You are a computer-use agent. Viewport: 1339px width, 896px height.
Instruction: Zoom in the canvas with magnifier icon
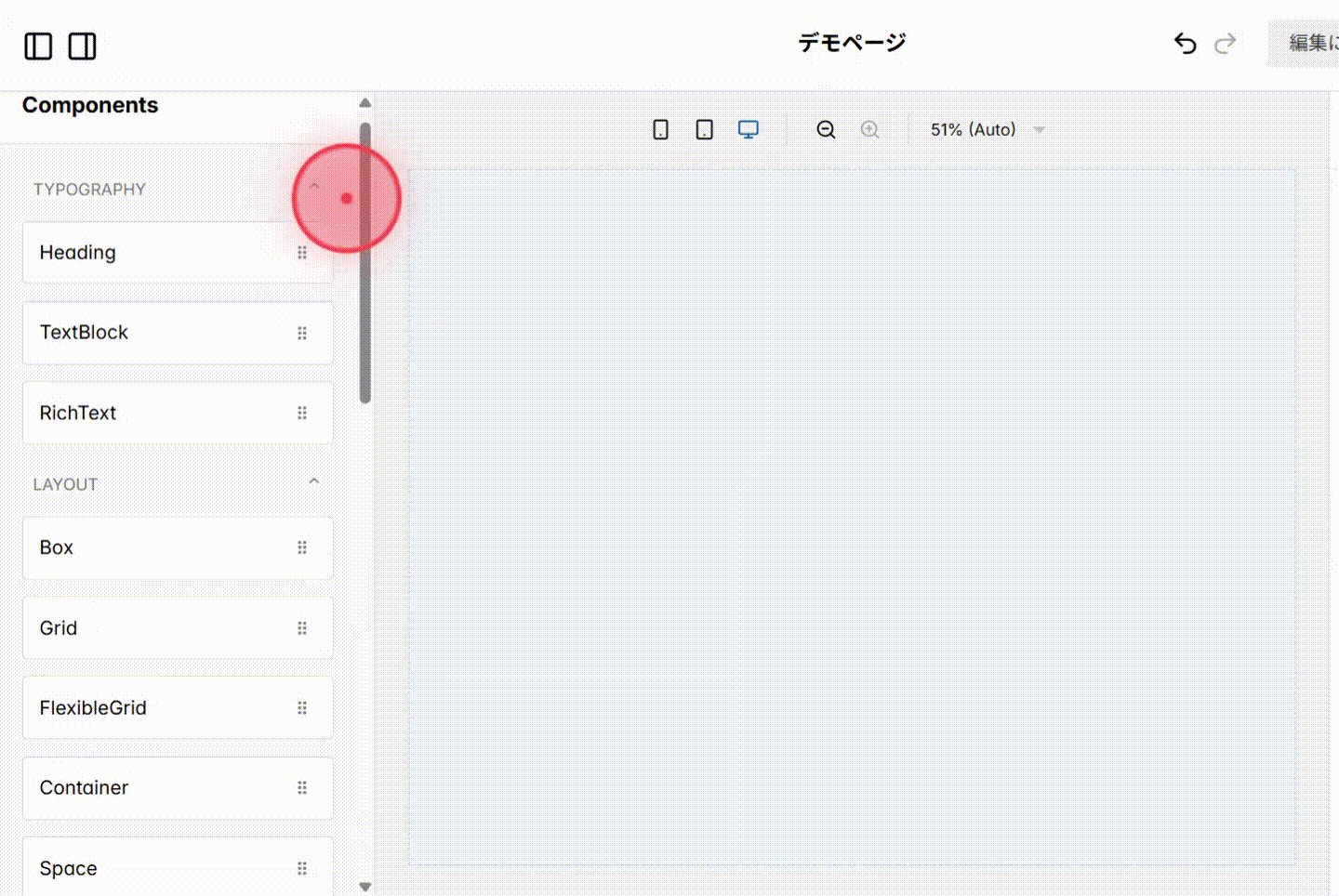(870, 129)
